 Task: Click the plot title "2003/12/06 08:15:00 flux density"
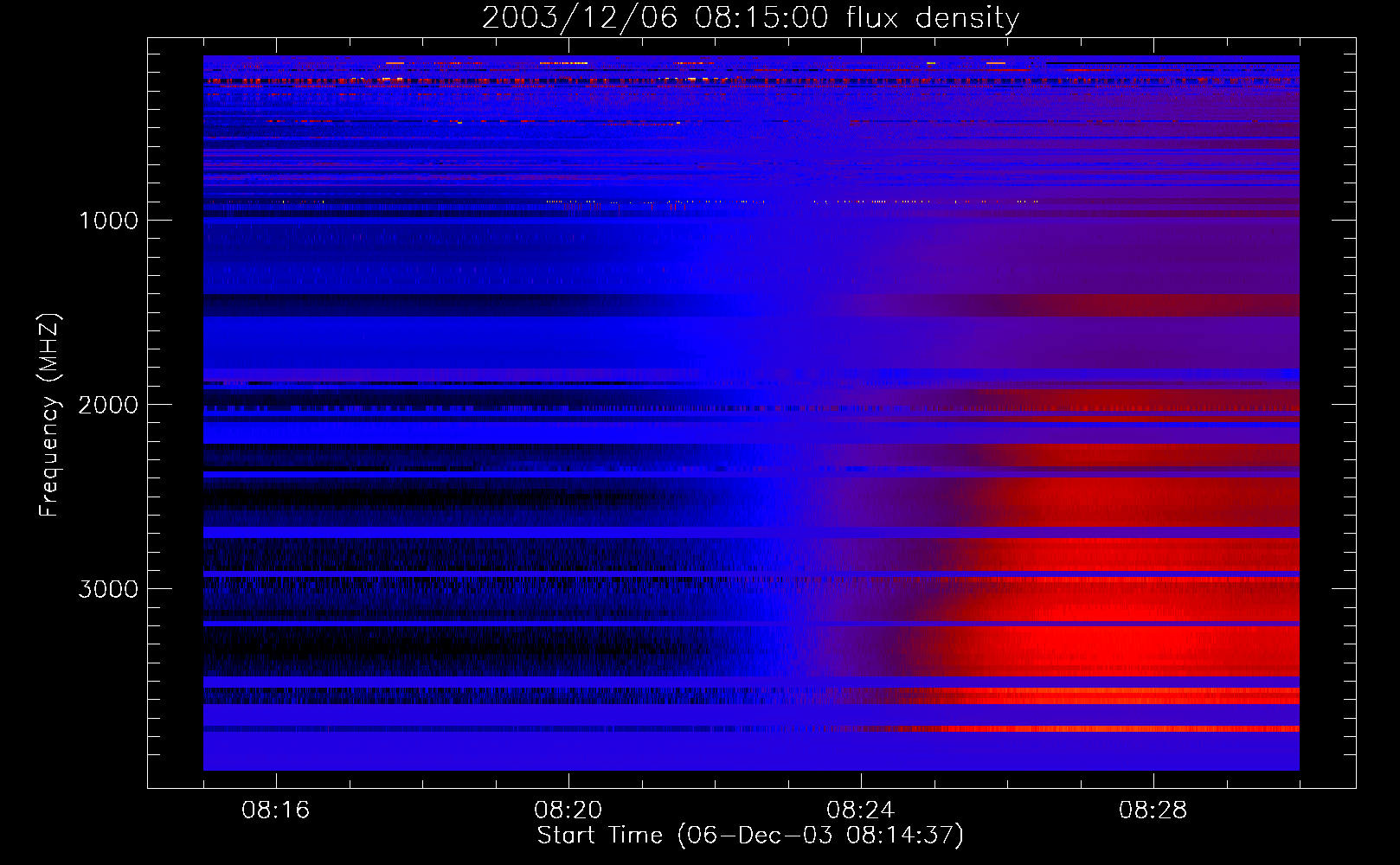point(750,18)
